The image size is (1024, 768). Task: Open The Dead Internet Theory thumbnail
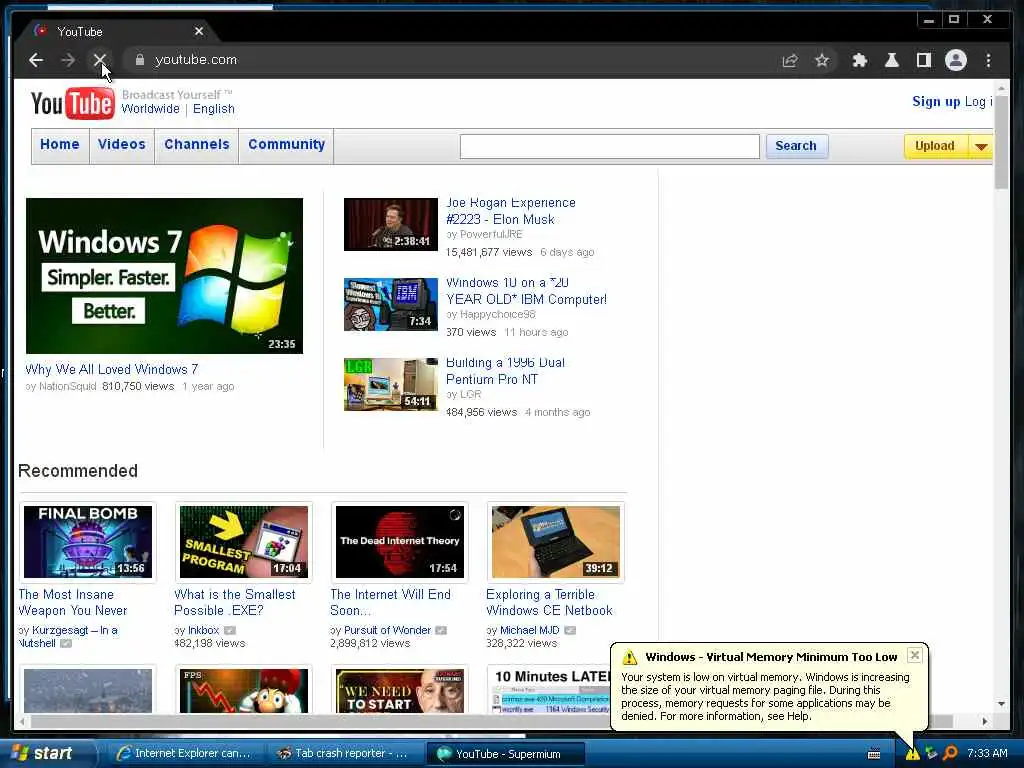click(x=400, y=542)
